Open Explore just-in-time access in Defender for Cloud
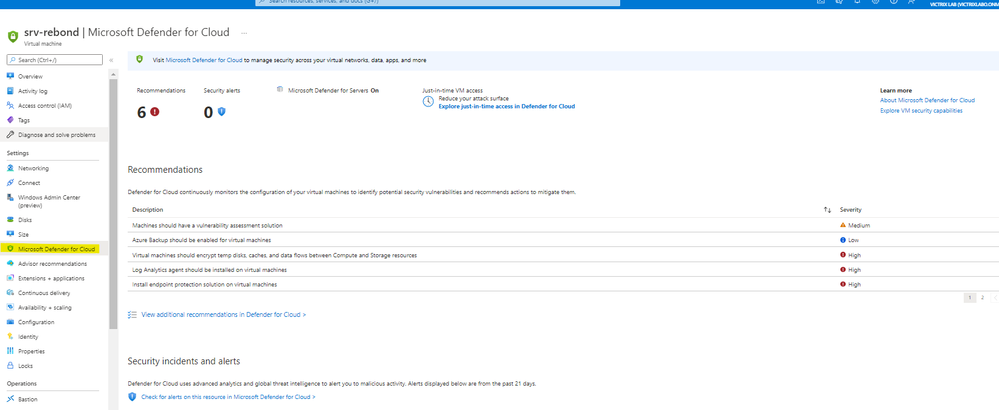 point(507,106)
